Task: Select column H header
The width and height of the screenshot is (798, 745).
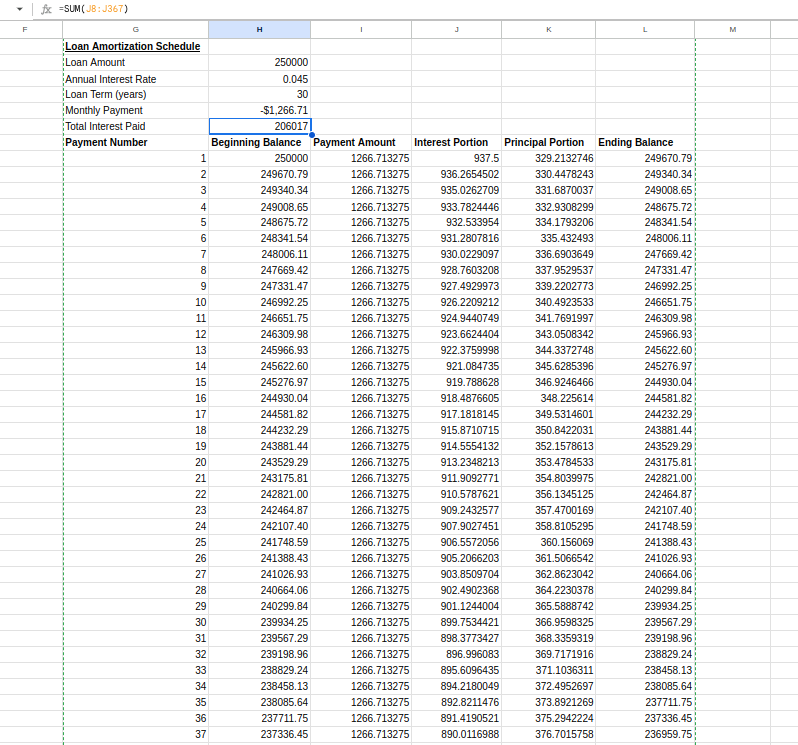Action: (259, 29)
